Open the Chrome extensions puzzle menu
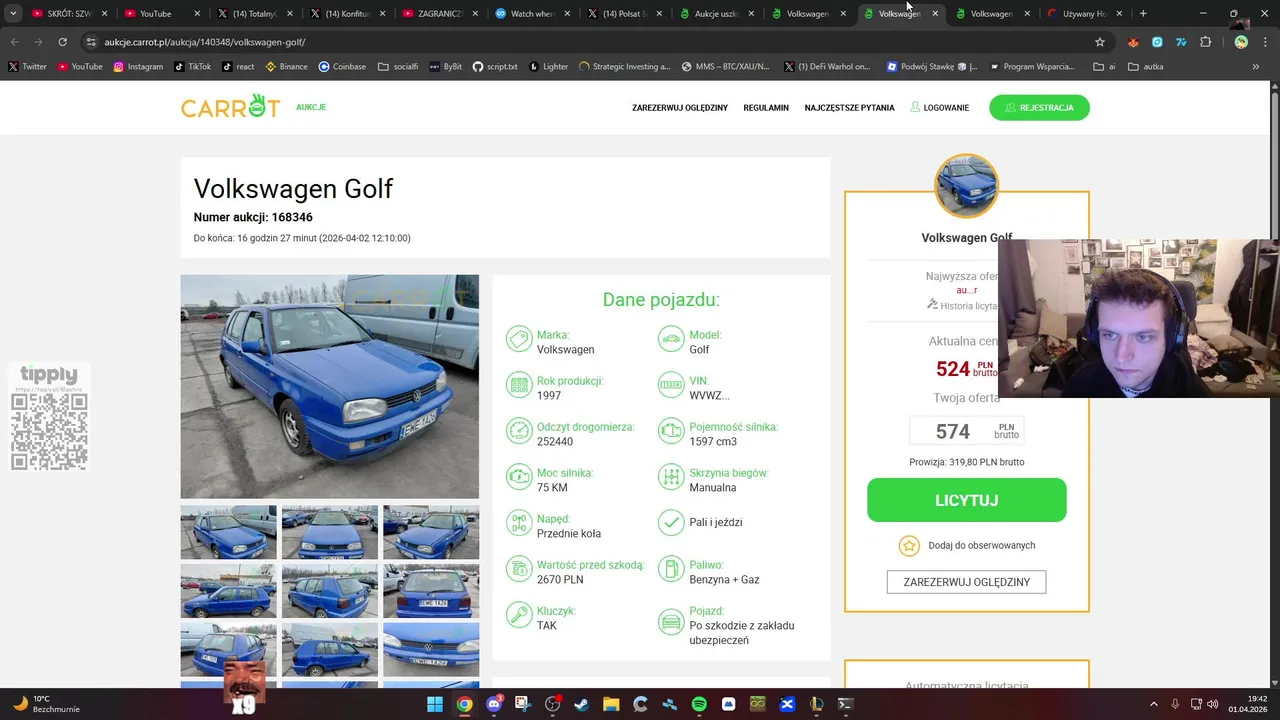Viewport: 1280px width, 720px height. [x=1205, y=42]
